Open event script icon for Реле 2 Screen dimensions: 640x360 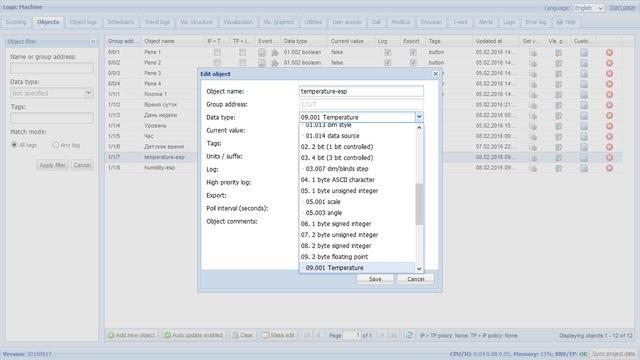262,63
